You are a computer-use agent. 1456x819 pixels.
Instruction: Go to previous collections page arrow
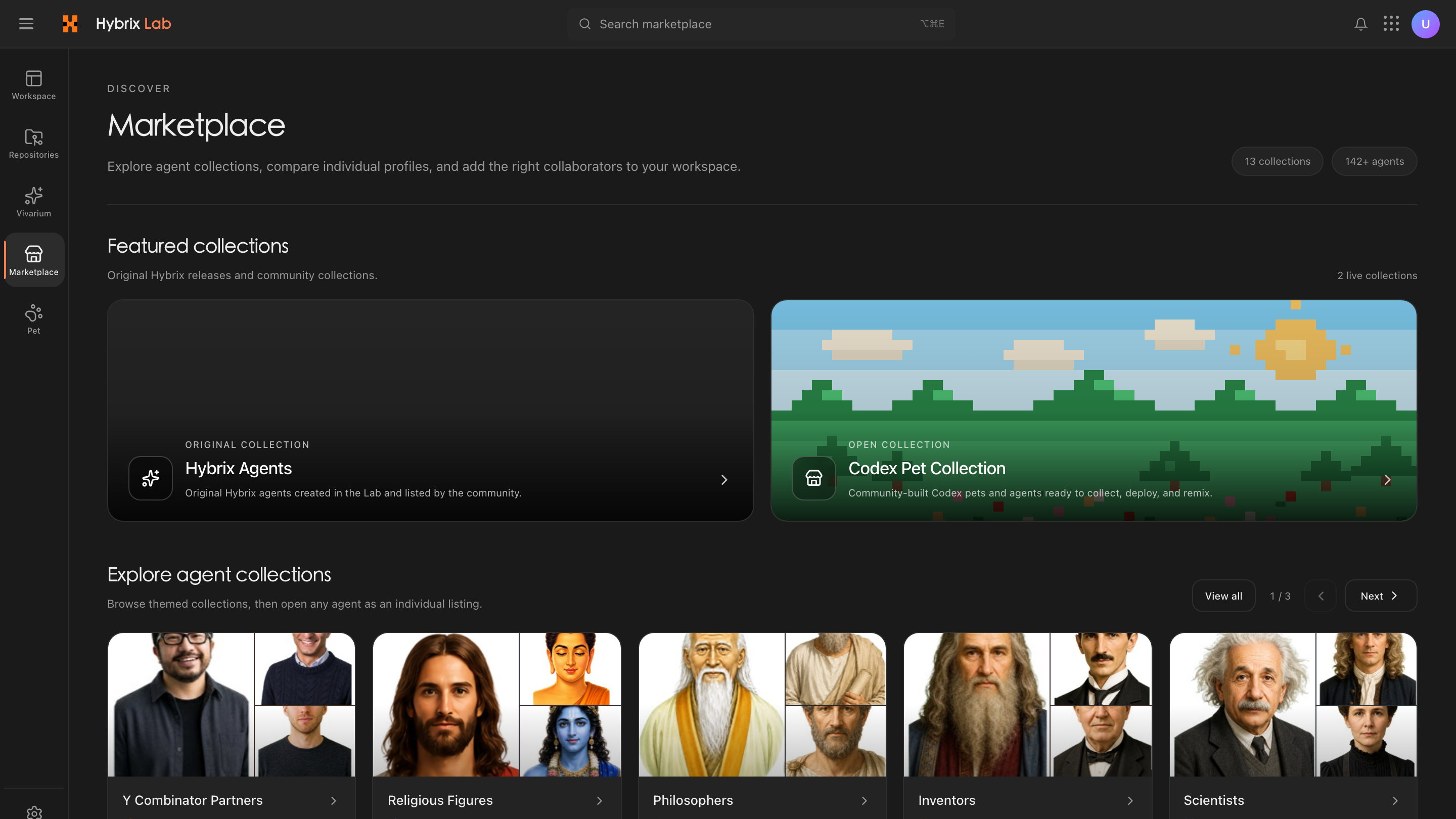(x=1321, y=596)
